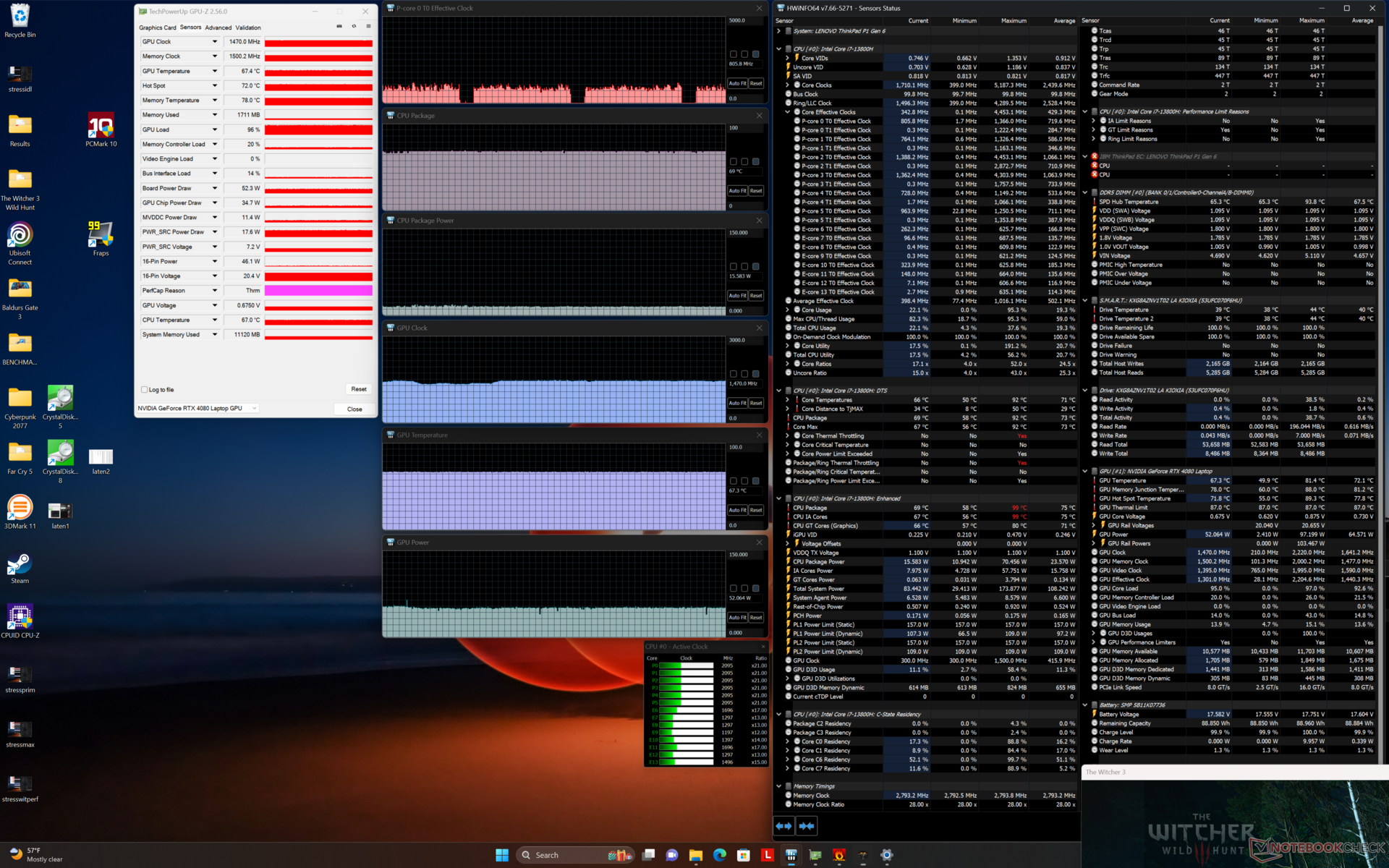Open the NVIDIA GeForce RTX 4080 Laptop GPU selector
This screenshot has width=1389, height=868.
(197, 408)
